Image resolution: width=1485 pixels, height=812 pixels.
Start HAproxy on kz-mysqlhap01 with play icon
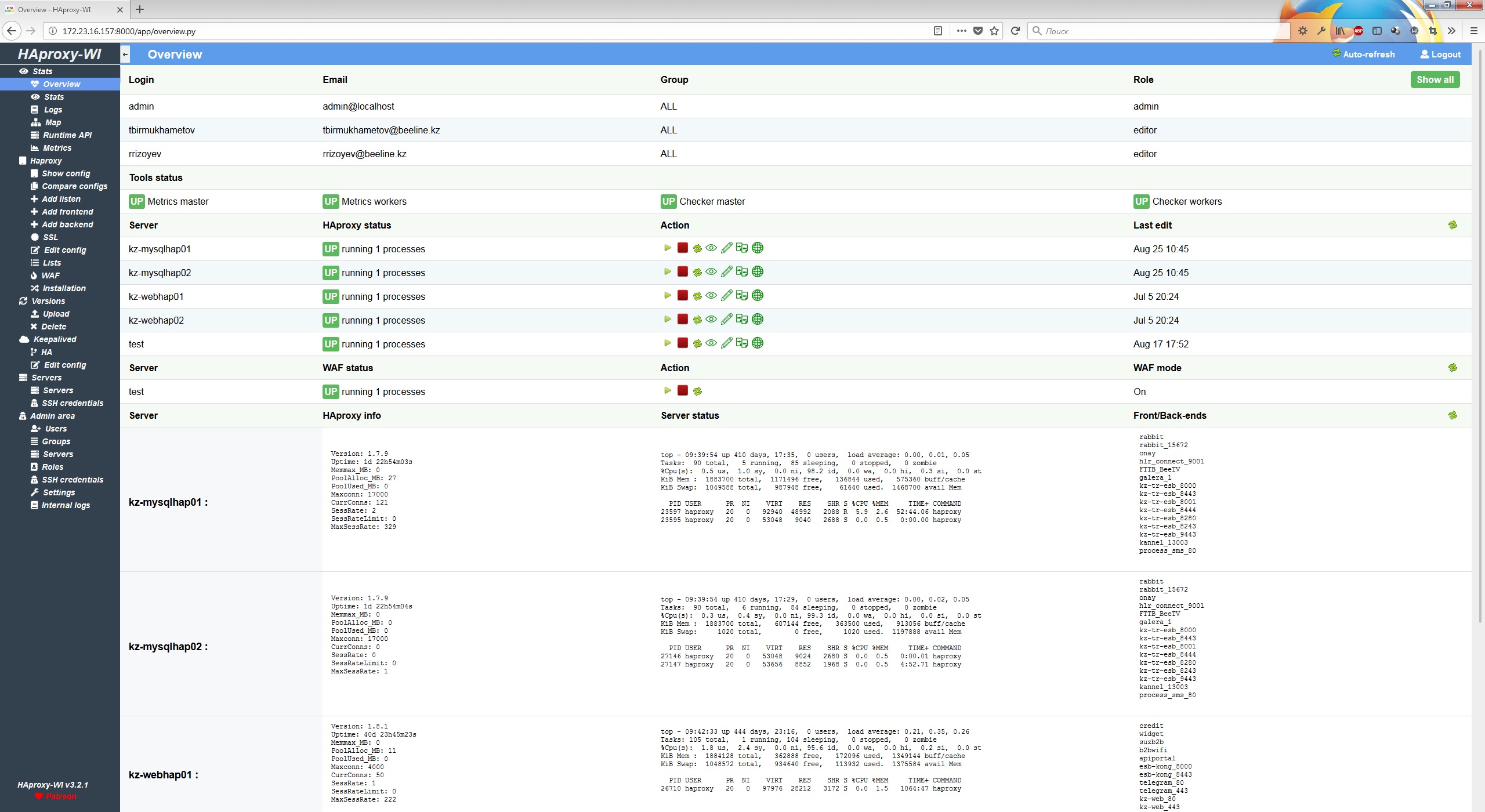pos(668,248)
